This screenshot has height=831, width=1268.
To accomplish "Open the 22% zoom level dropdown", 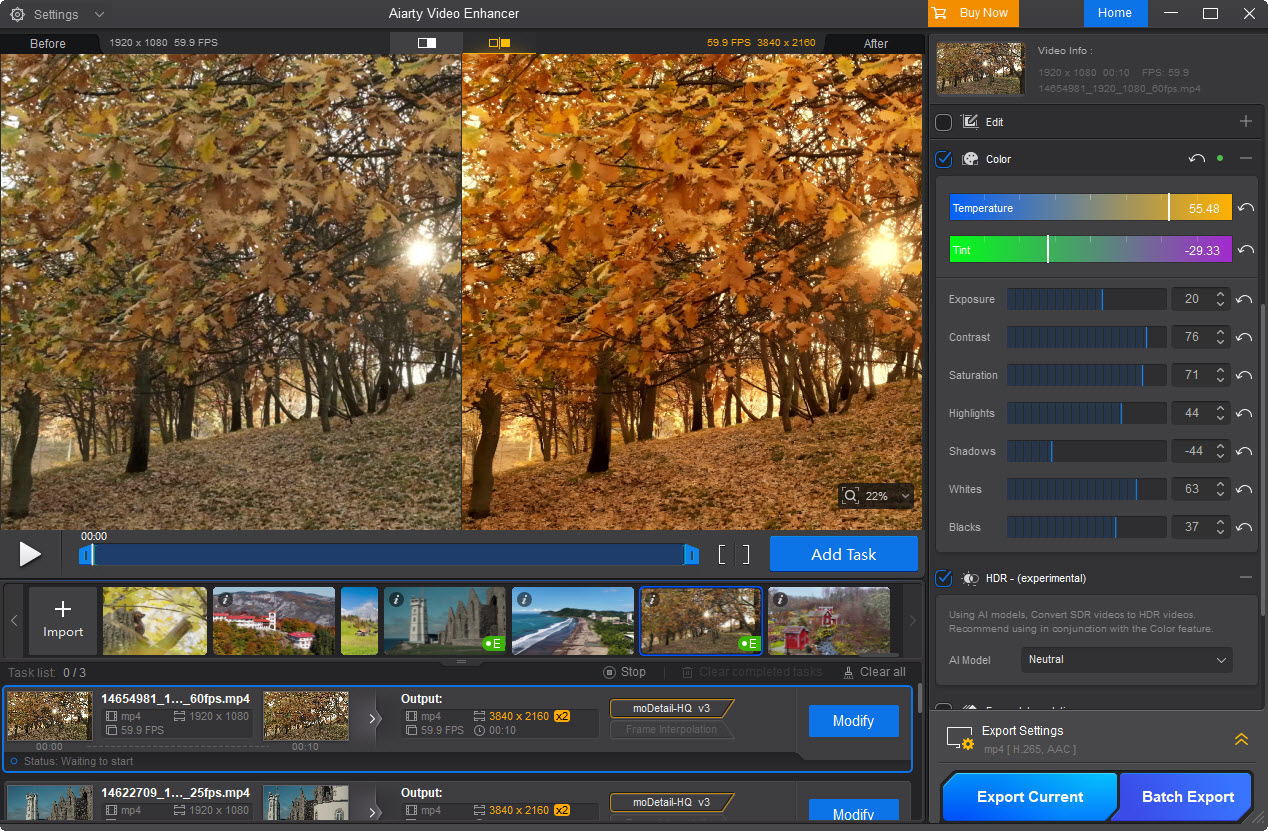I will (x=904, y=496).
